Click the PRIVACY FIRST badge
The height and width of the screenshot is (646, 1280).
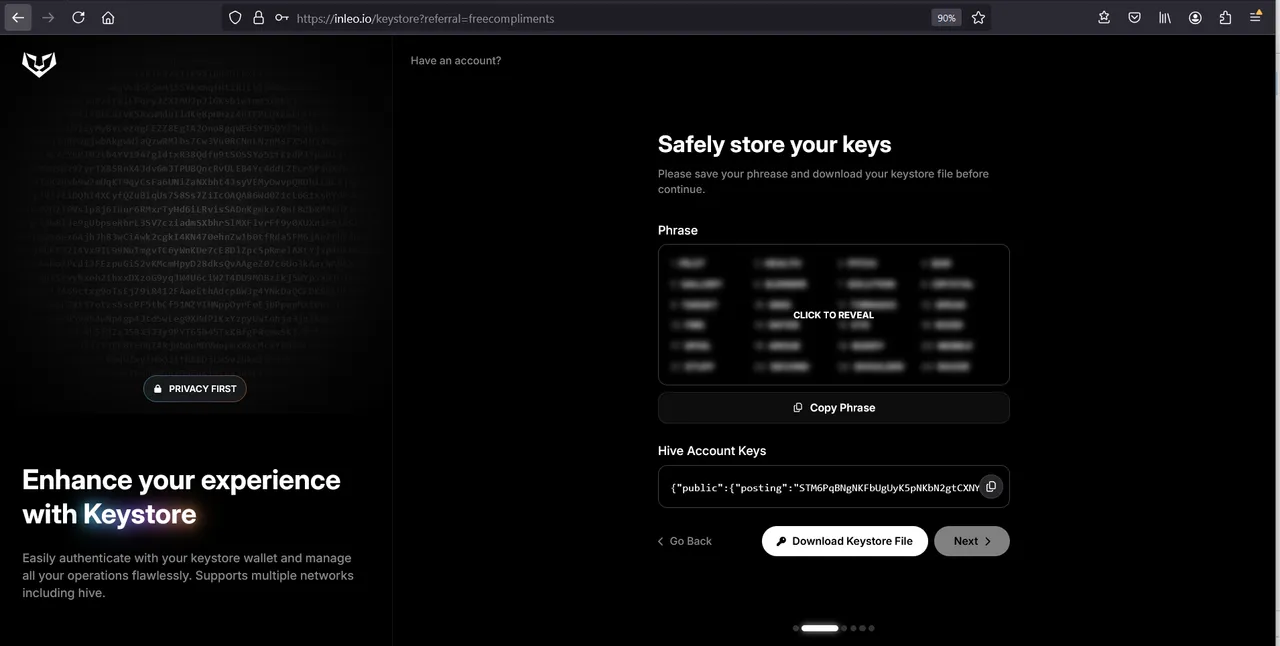pos(195,388)
